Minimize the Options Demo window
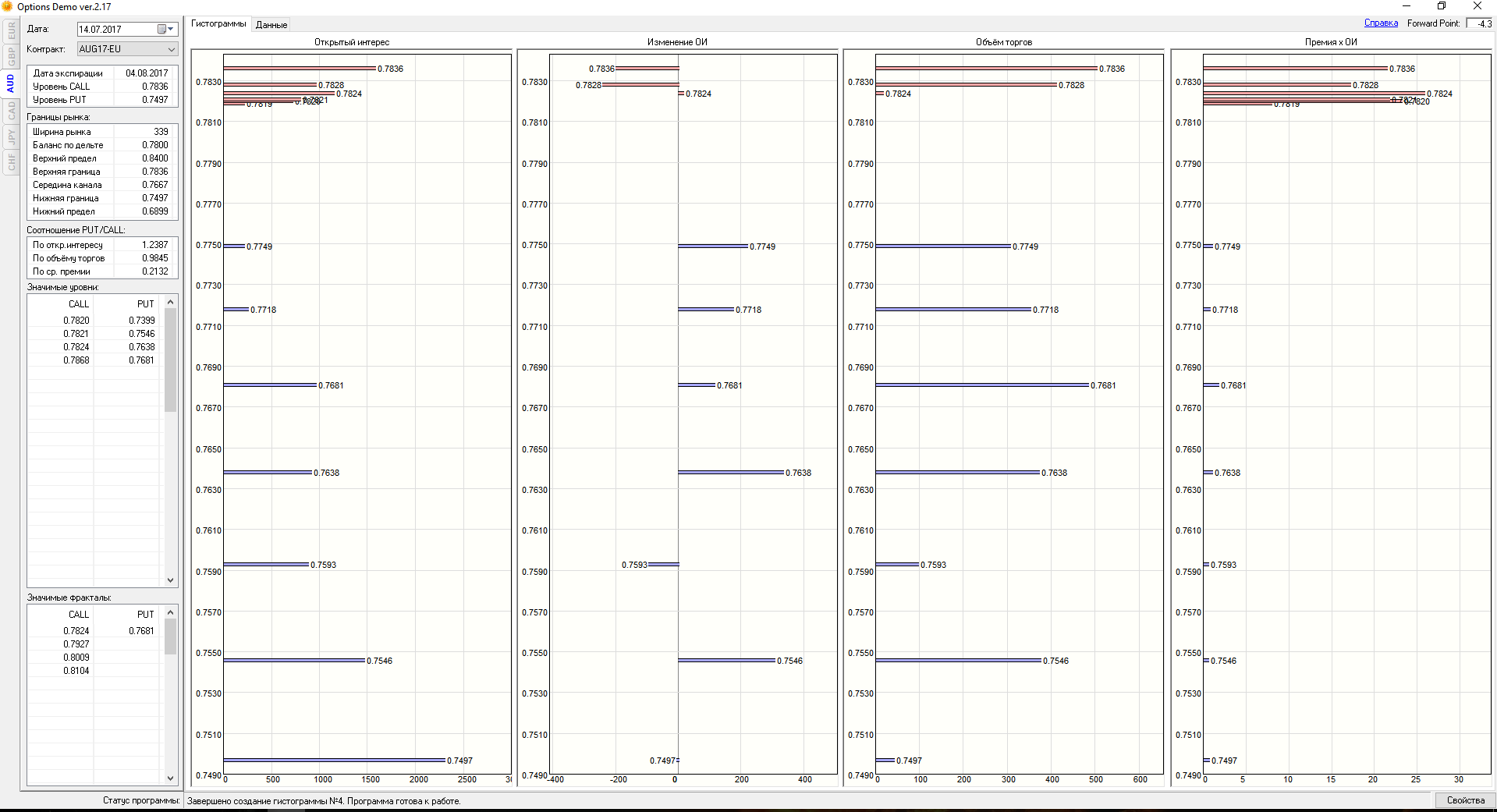Viewport: 1497px width, 812px height. pyautogui.click(x=1407, y=6)
